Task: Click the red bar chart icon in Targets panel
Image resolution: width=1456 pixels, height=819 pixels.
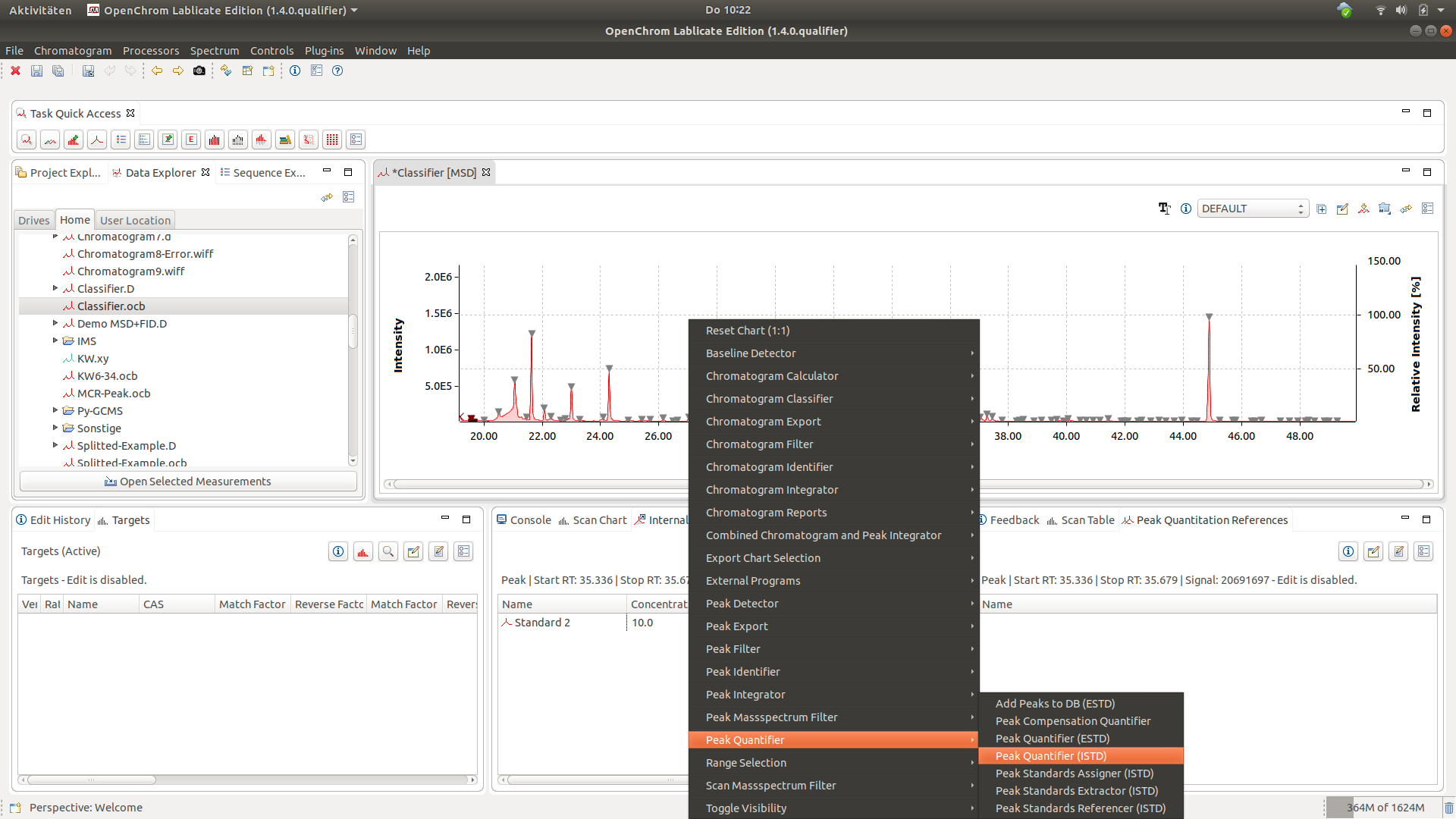Action: pyautogui.click(x=363, y=551)
